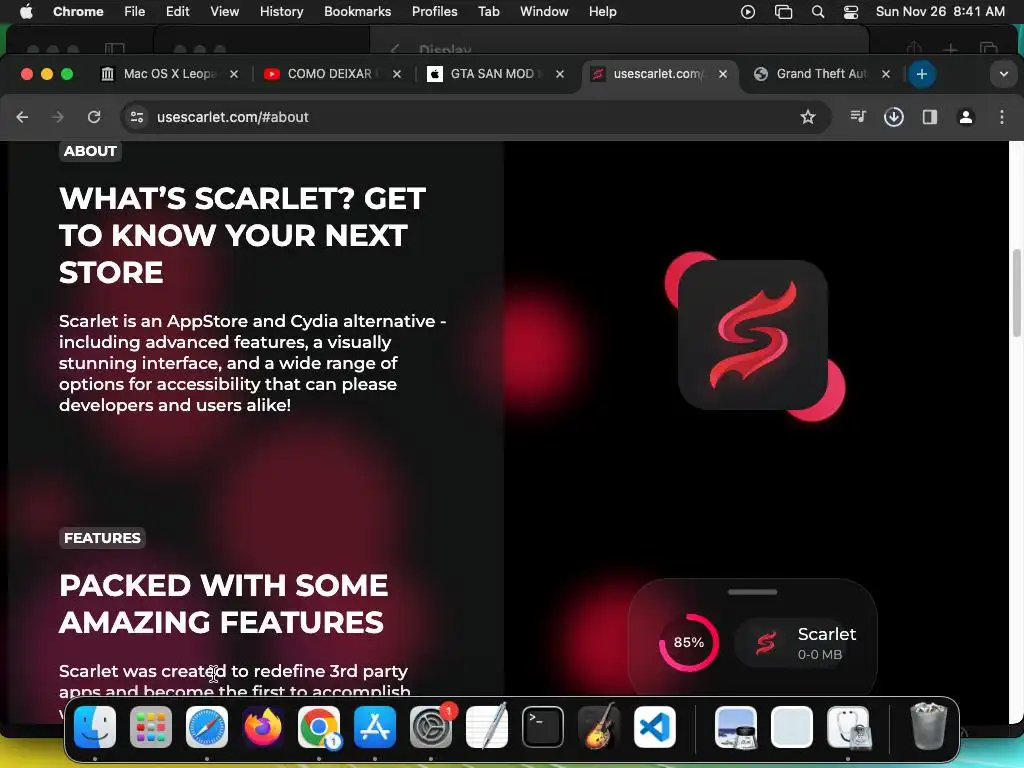The image size is (1024, 768).
Task: Open the View menu
Action: coord(224,11)
